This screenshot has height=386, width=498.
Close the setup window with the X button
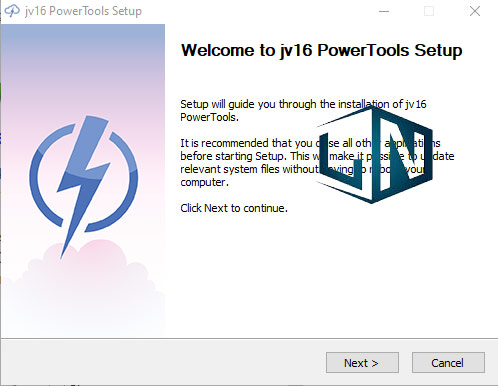475,11
